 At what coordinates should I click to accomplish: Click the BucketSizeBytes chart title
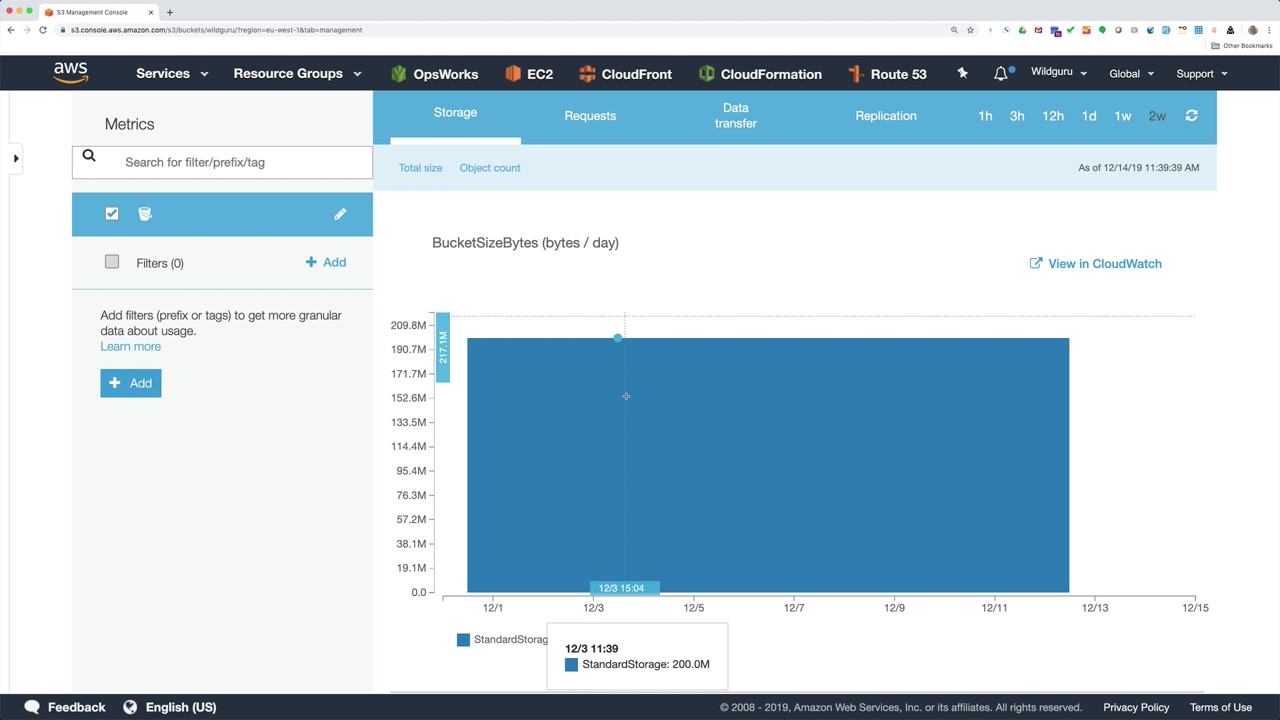tap(525, 243)
